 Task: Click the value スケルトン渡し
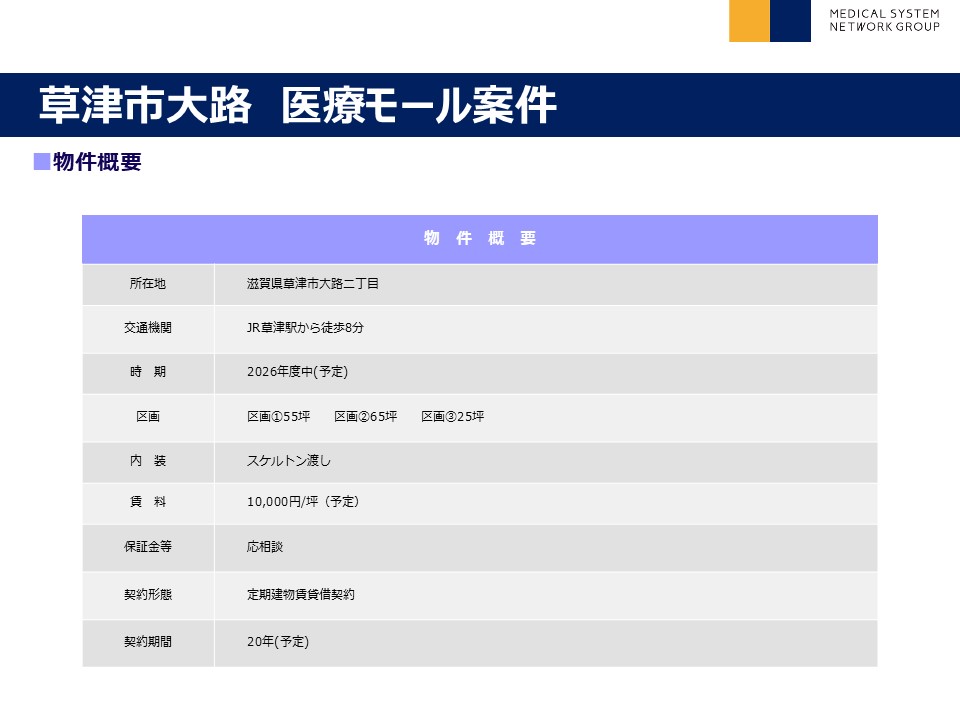tap(288, 460)
